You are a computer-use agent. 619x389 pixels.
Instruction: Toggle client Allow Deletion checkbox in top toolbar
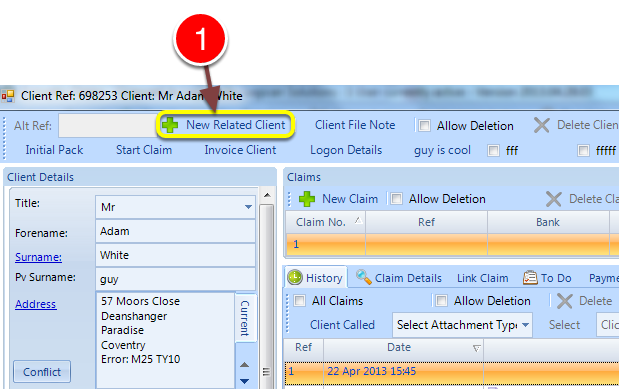click(x=424, y=126)
